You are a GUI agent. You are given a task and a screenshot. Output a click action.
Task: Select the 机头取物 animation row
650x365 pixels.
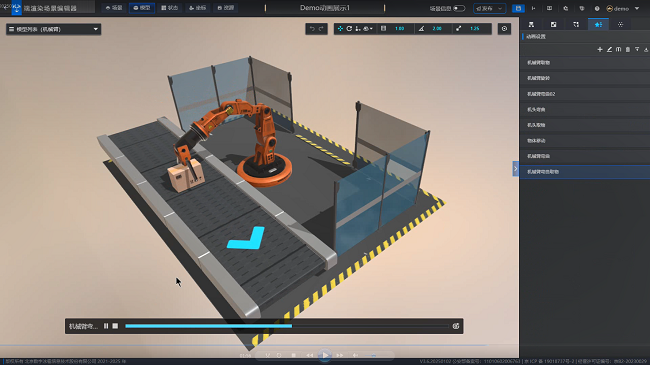click(x=585, y=125)
